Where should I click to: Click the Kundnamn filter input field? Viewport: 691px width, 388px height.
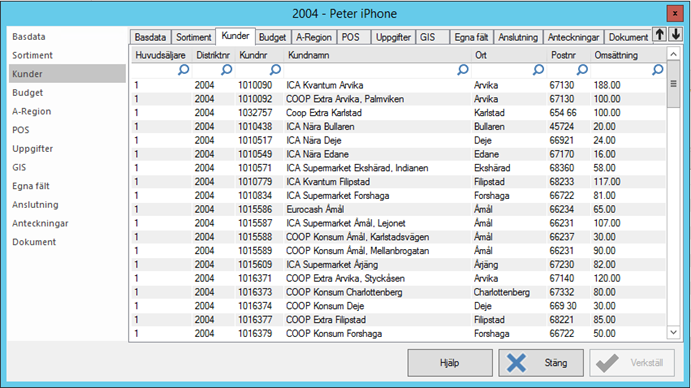[377, 70]
